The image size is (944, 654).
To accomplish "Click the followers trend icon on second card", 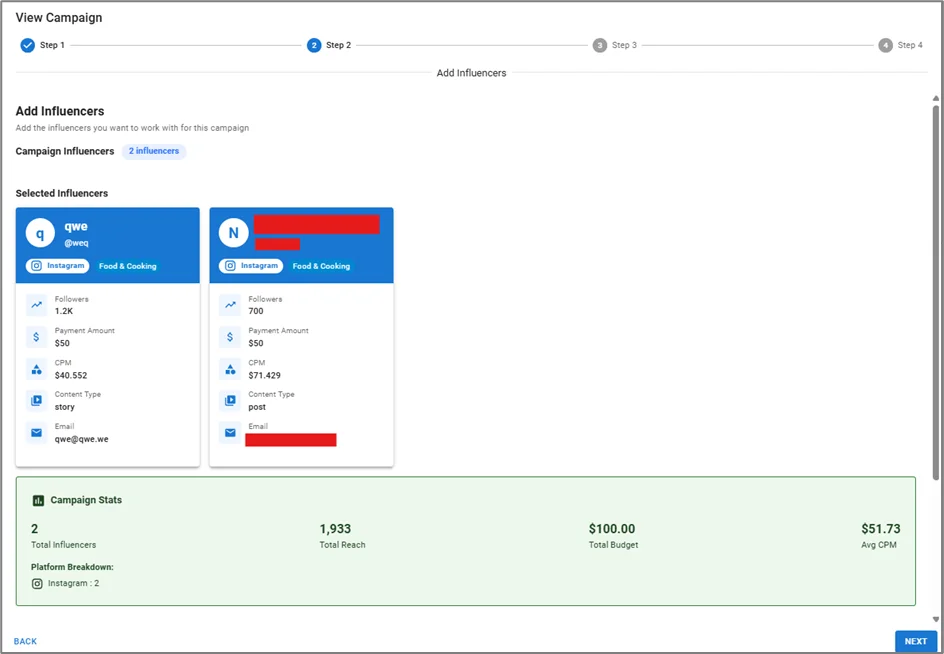I will pos(230,305).
